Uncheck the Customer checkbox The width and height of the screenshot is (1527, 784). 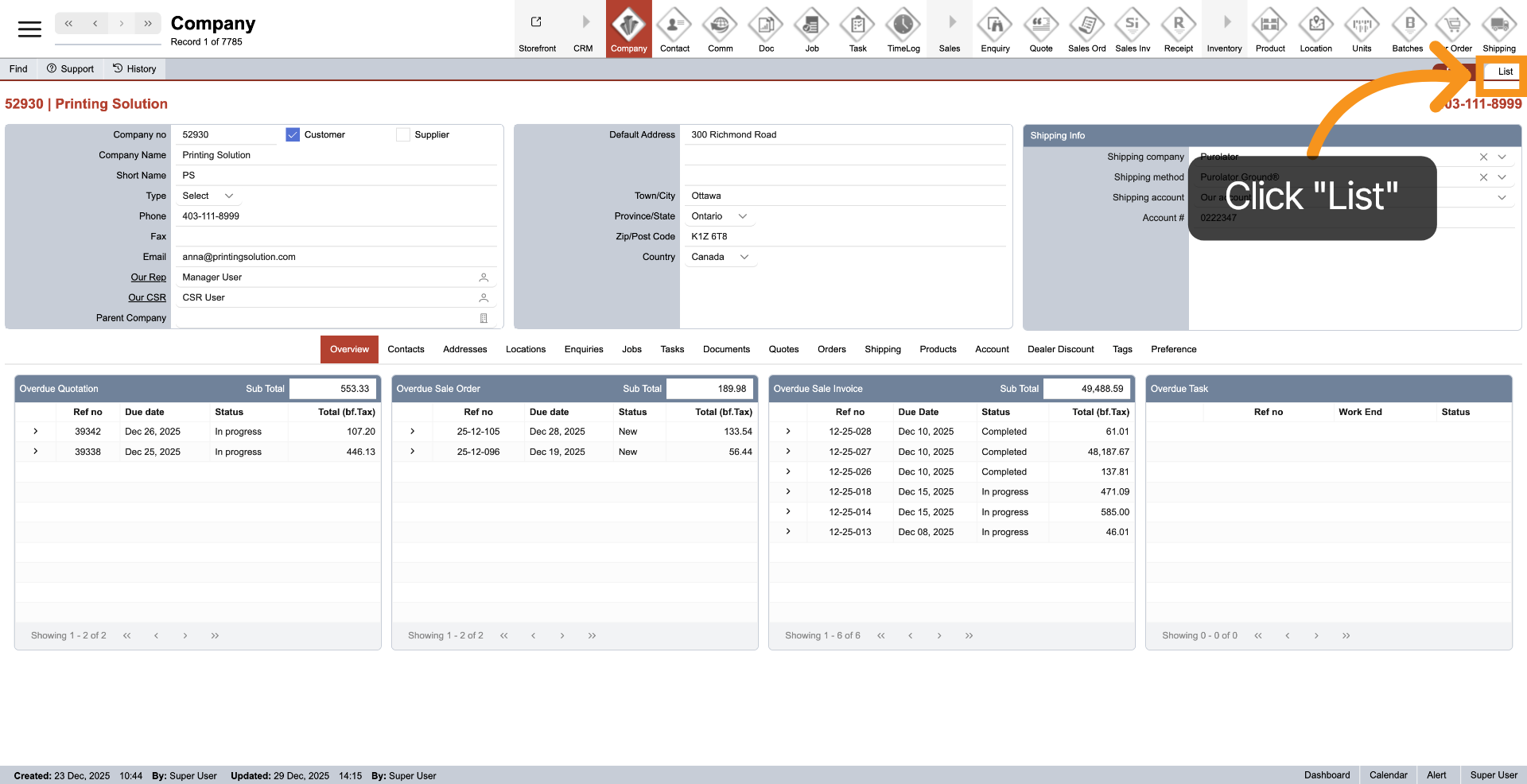293,135
